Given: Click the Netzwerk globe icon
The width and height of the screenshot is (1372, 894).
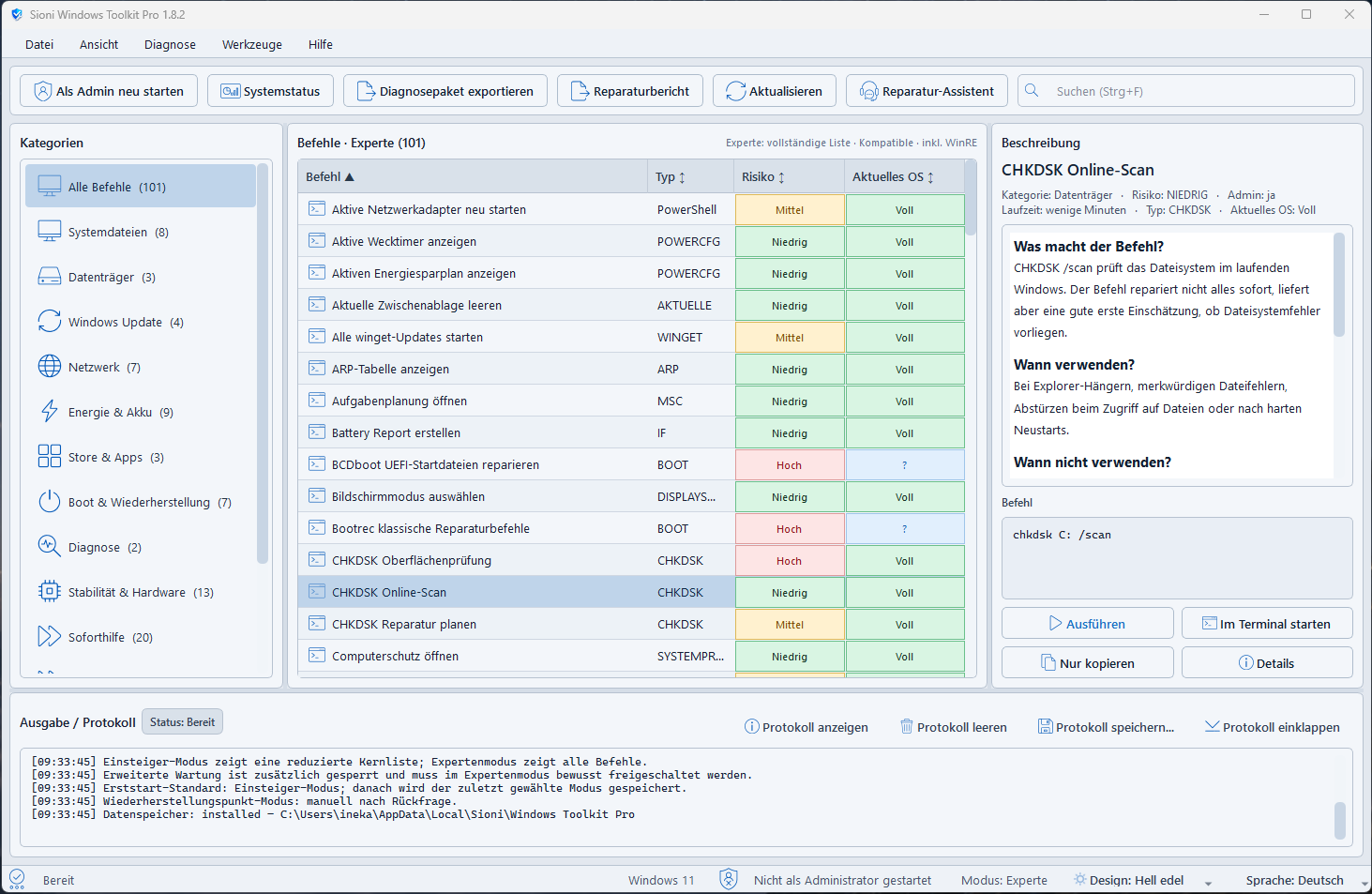Looking at the screenshot, I should (x=50, y=366).
